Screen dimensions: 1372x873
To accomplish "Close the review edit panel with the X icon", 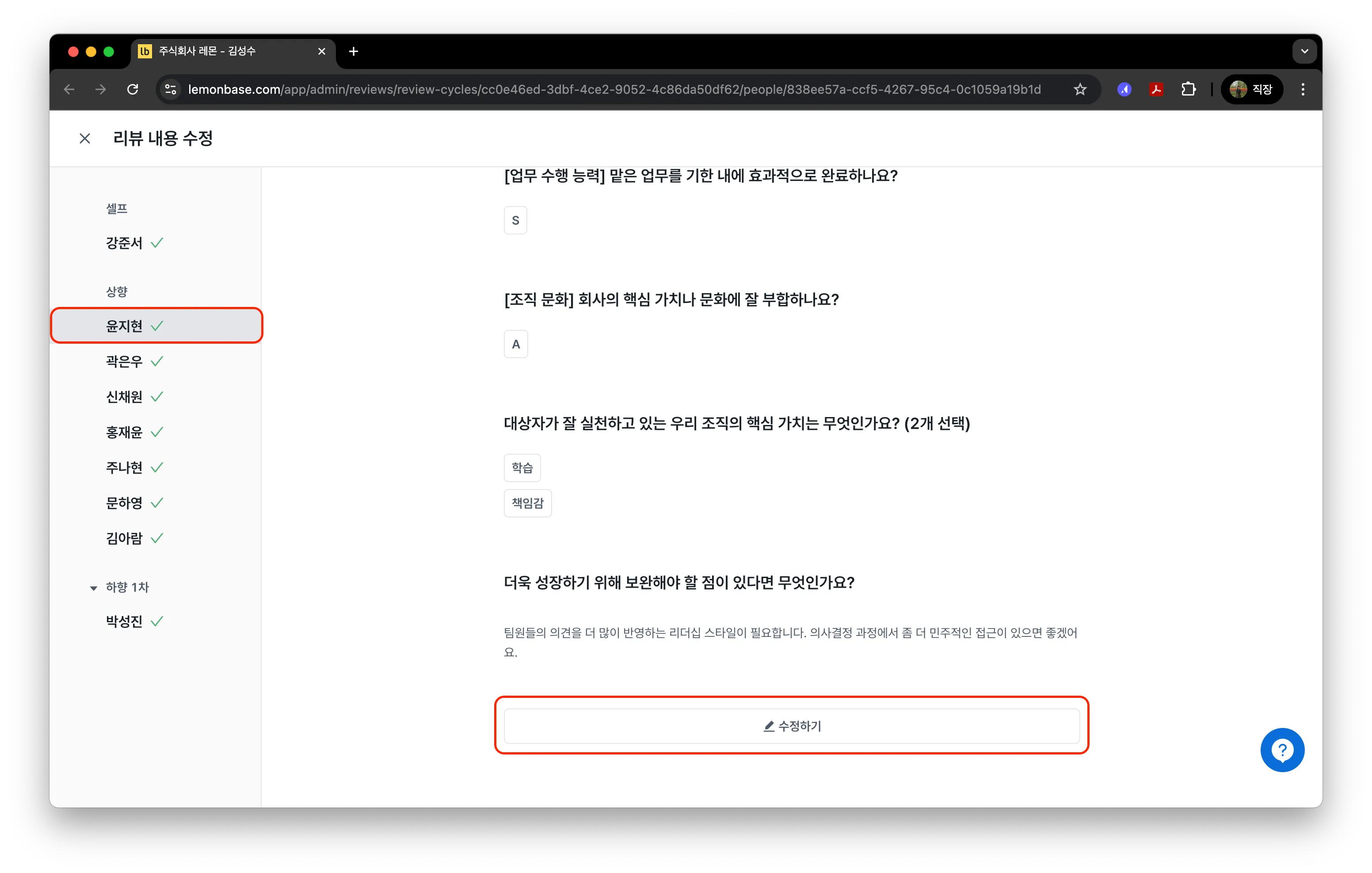I will (x=85, y=138).
